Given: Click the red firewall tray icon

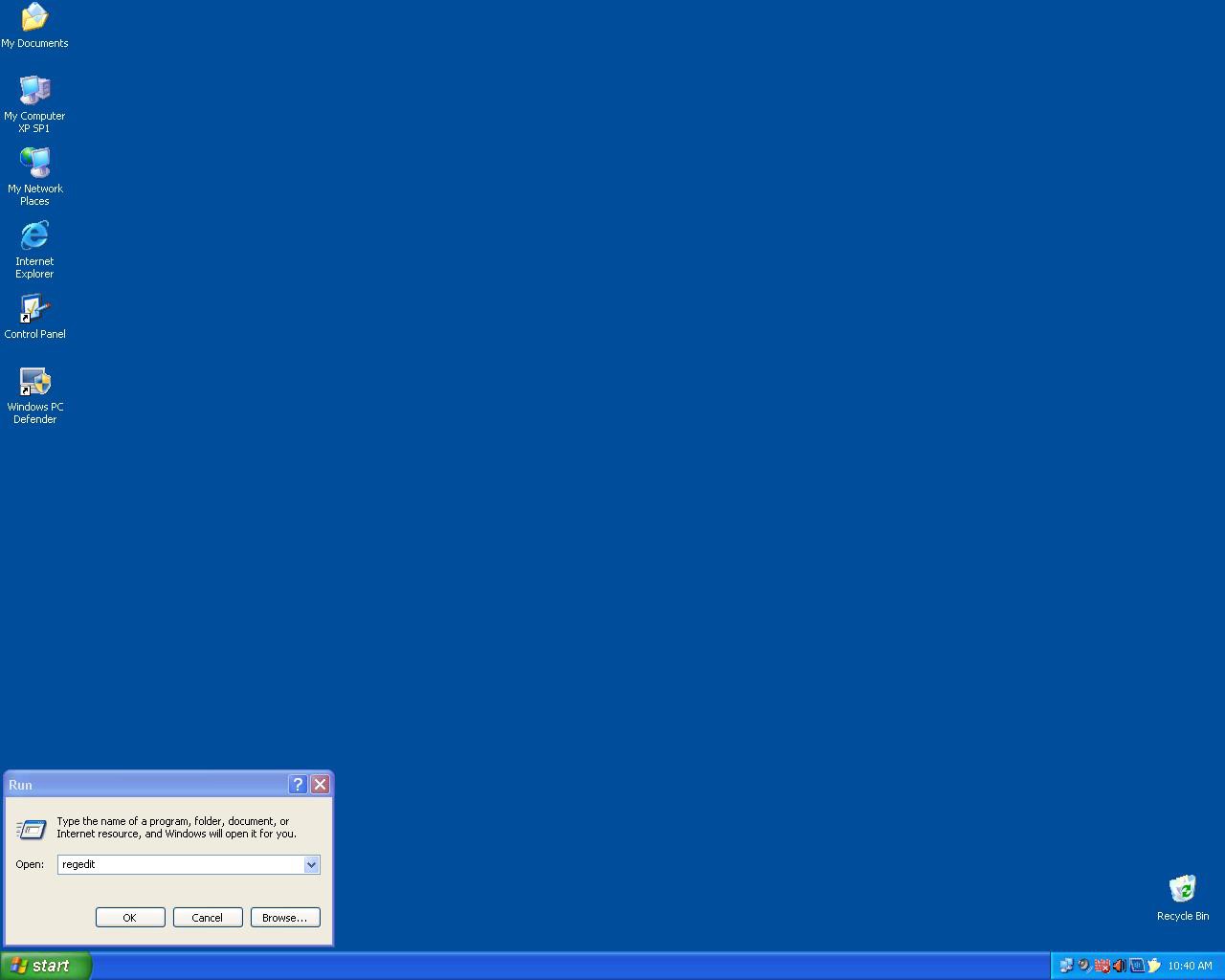Looking at the screenshot, I should (1102, 966).
